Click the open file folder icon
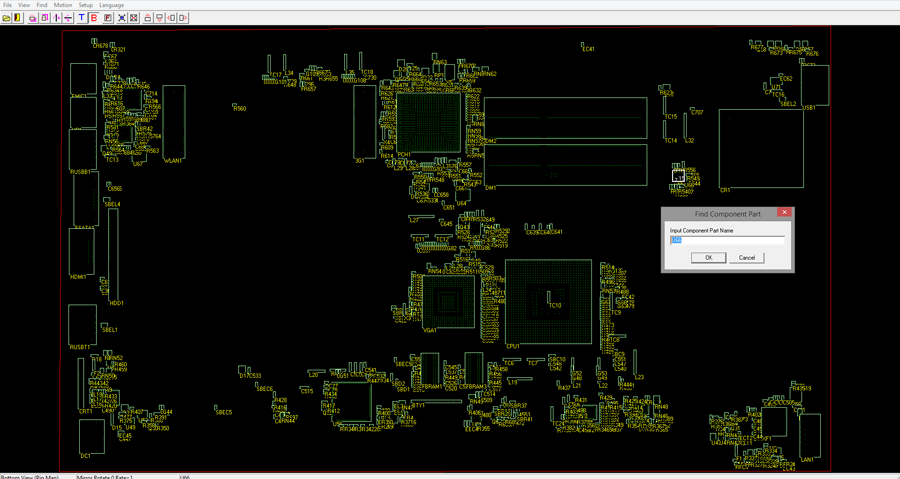The height and width of the screenshot is (479, 900). [6, 18]
